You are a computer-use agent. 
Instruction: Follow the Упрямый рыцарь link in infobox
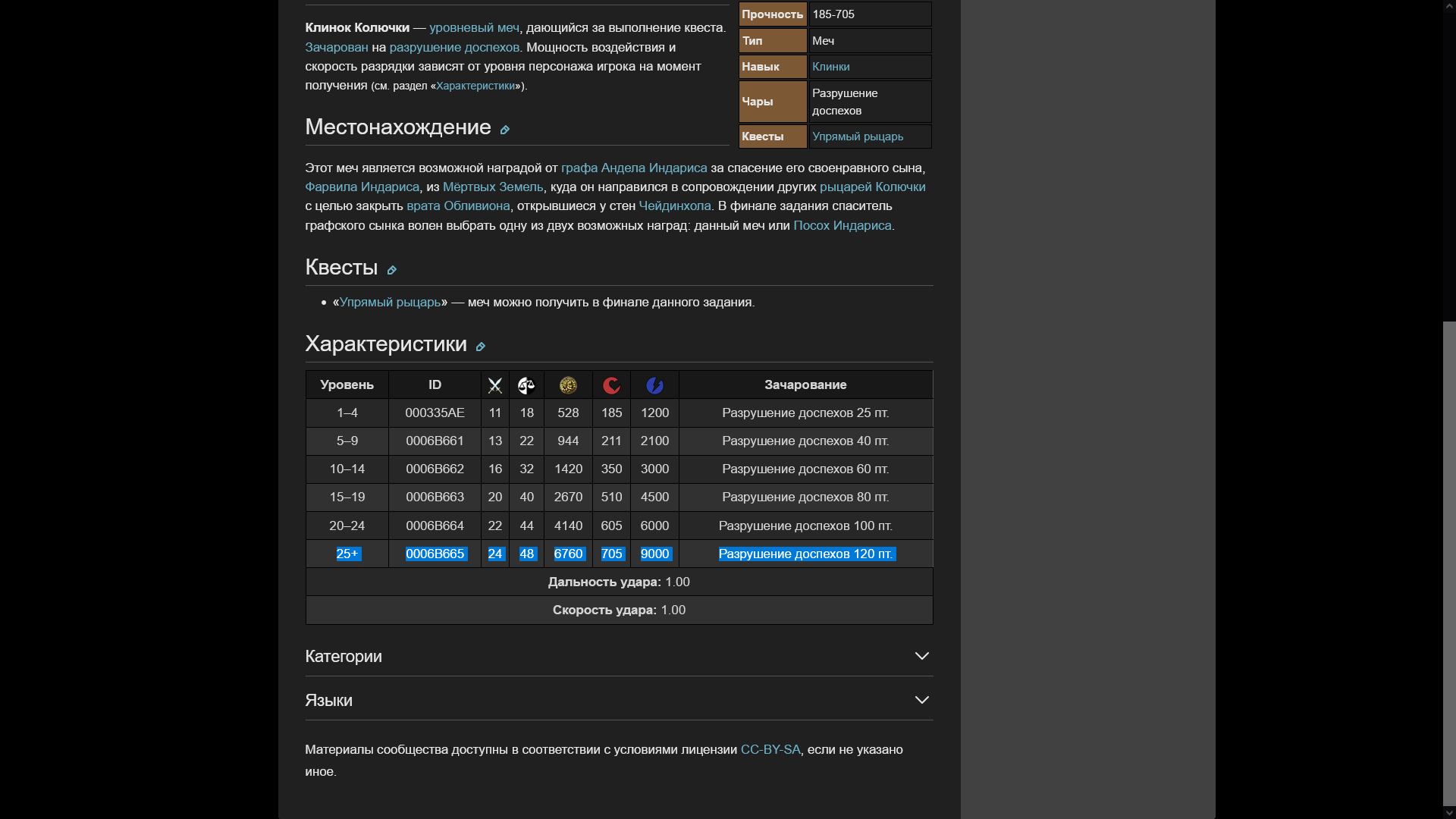tap(857, 136)
